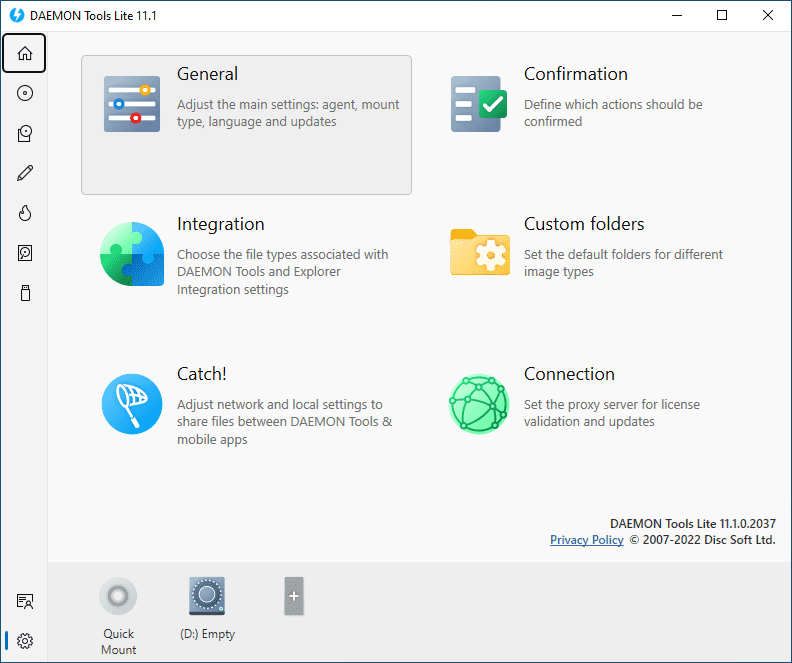
Task: Open the General settings heading
Action: click(x=207, y=74)
